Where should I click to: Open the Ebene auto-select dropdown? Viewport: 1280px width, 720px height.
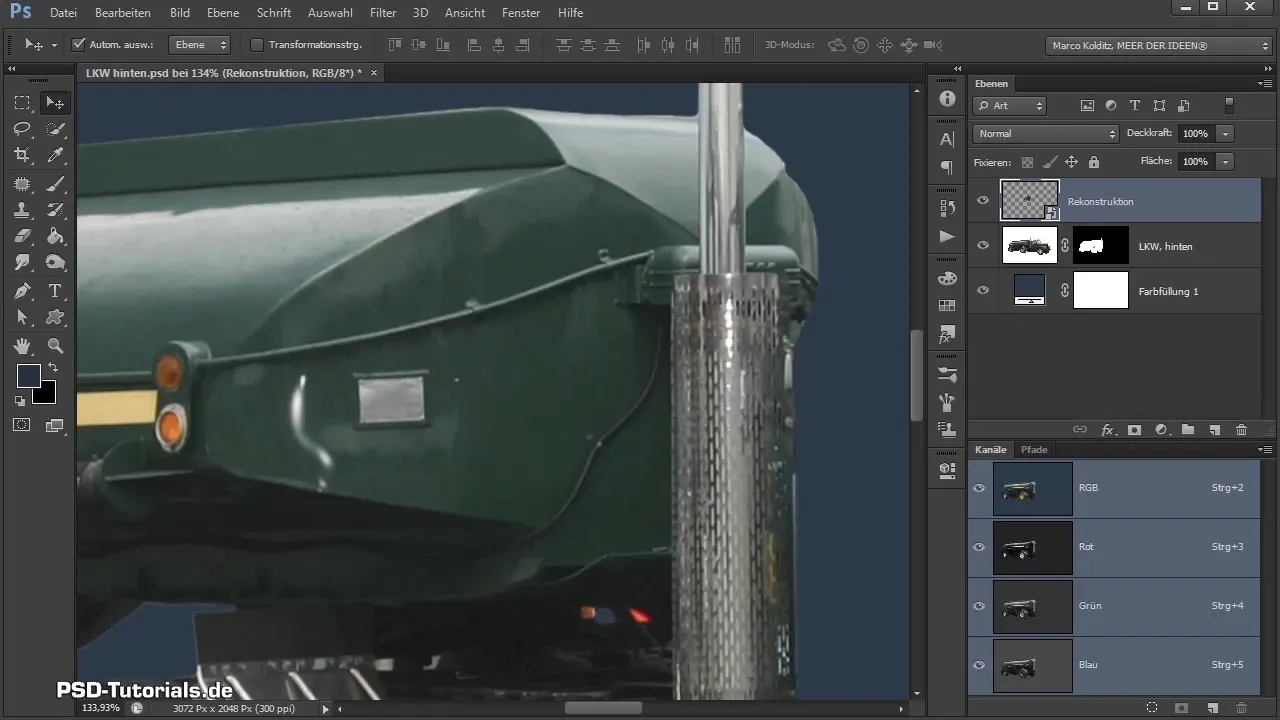point(199,44)
